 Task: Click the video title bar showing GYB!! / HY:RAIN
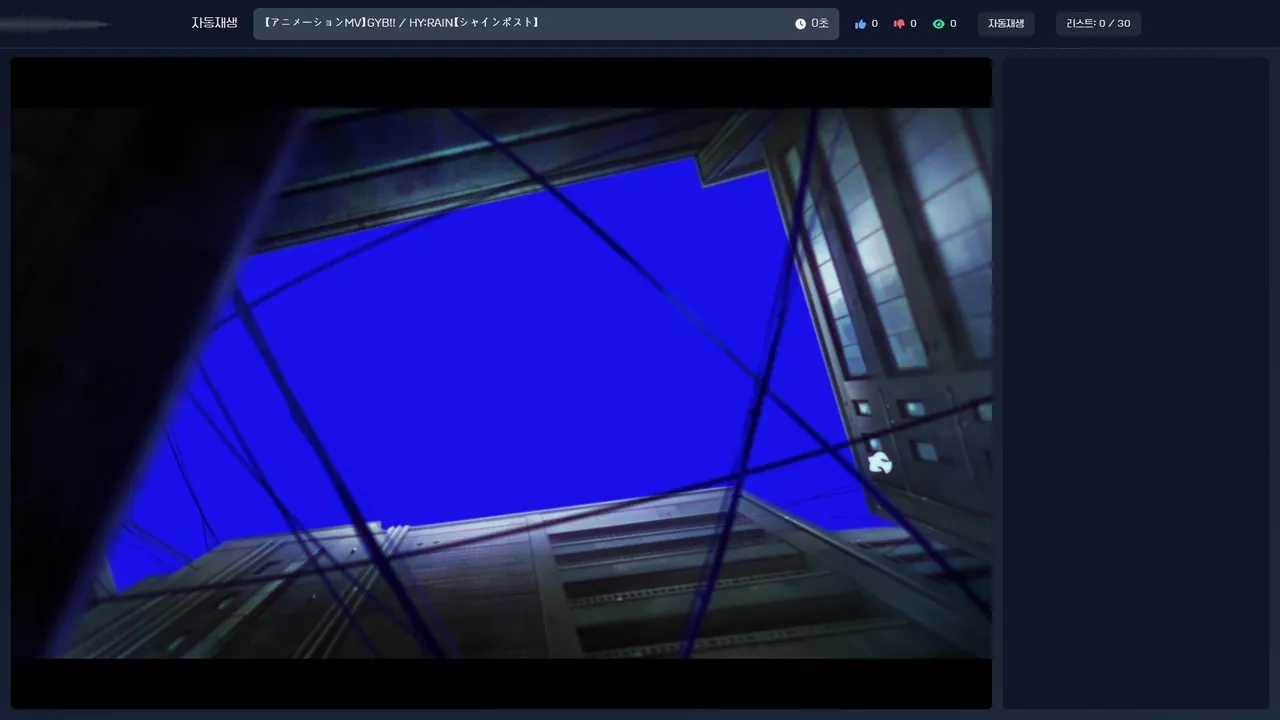[546, 24]
